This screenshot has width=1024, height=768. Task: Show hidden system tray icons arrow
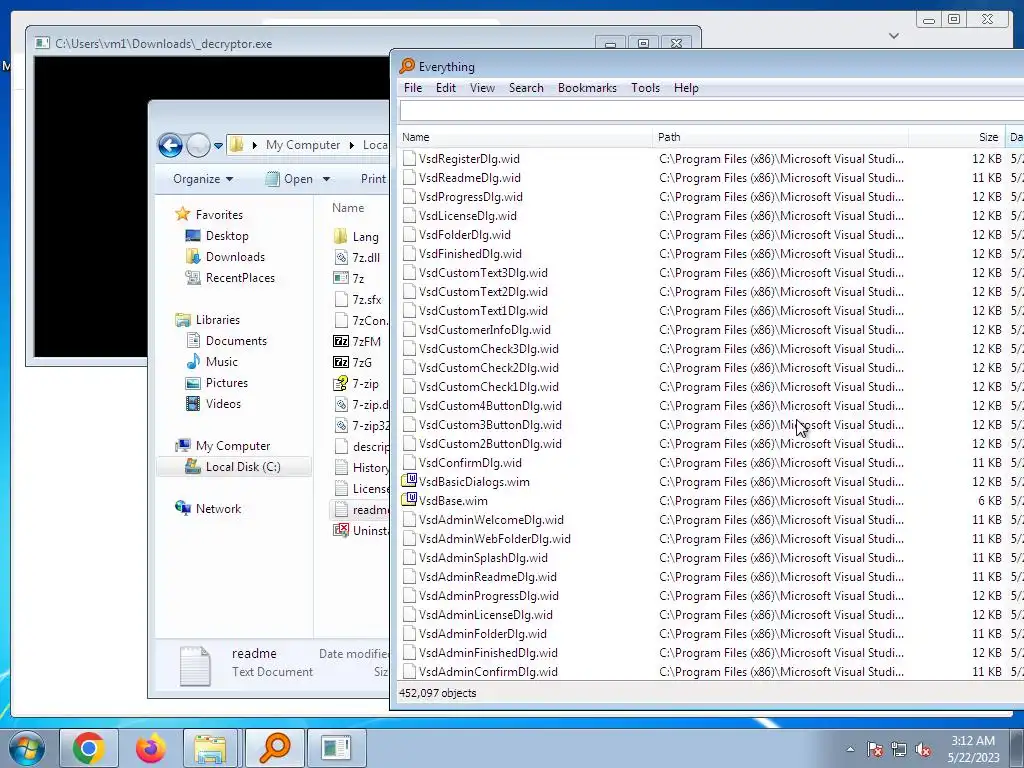[850, 749]
